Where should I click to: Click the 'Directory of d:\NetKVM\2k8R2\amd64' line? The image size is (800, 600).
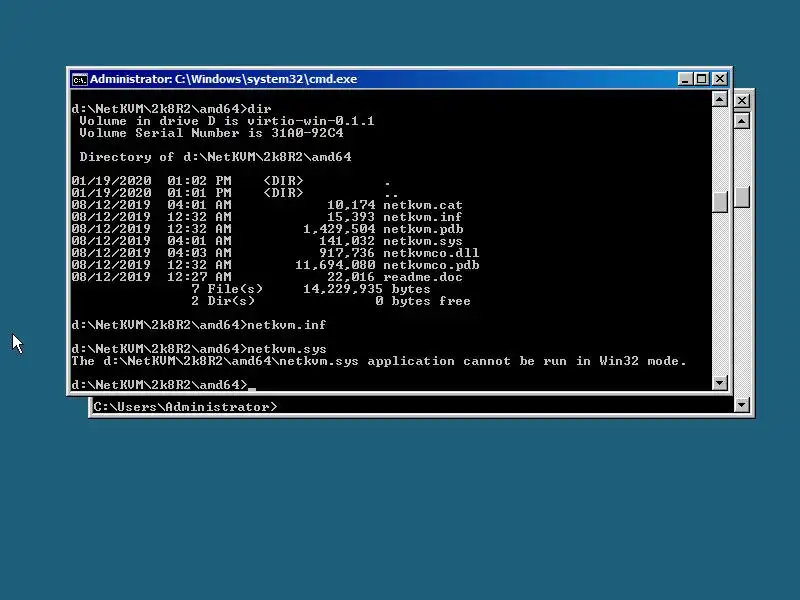pos(215,157)
